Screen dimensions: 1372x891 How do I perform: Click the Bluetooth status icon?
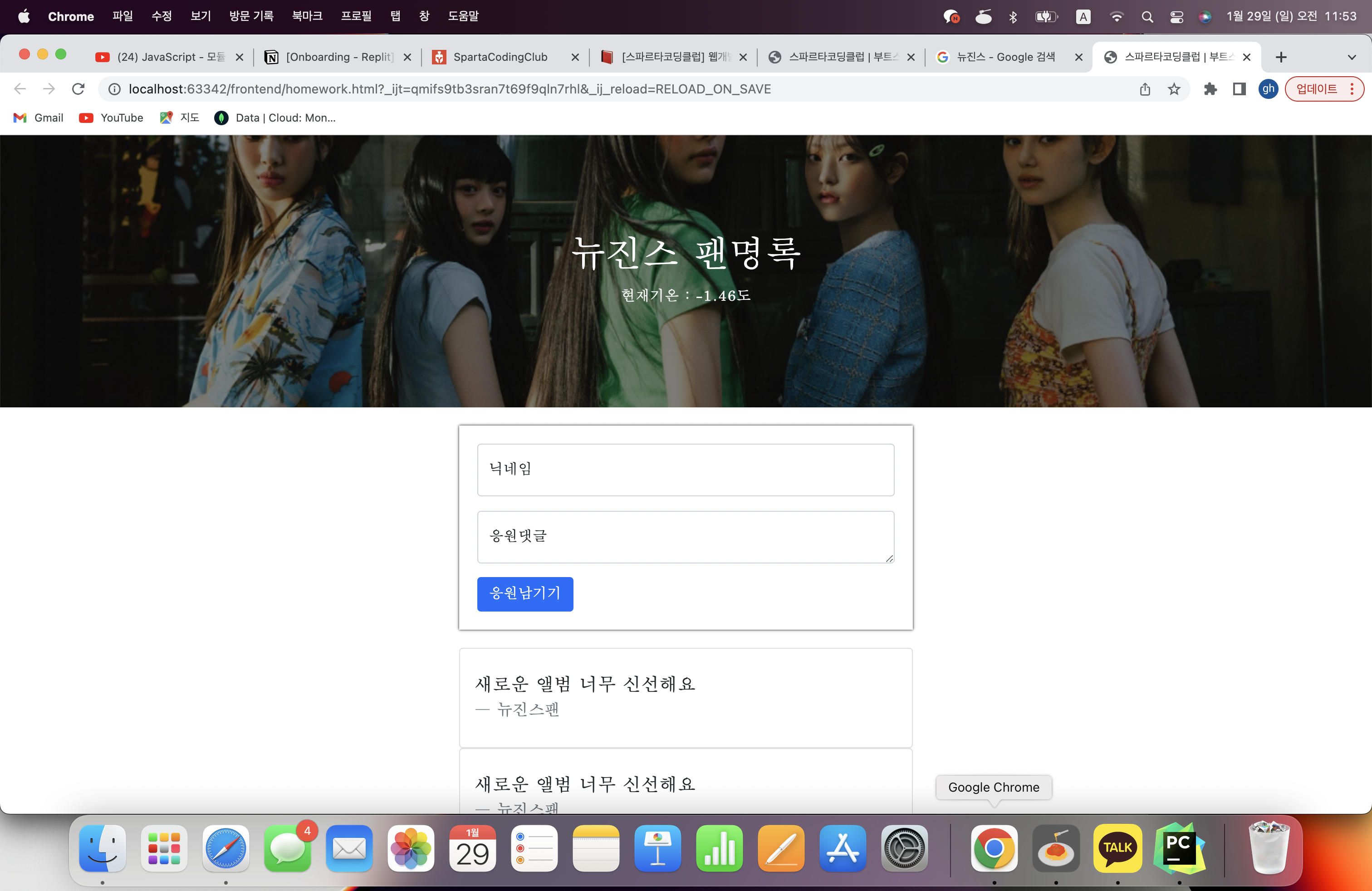[1013, 17]
